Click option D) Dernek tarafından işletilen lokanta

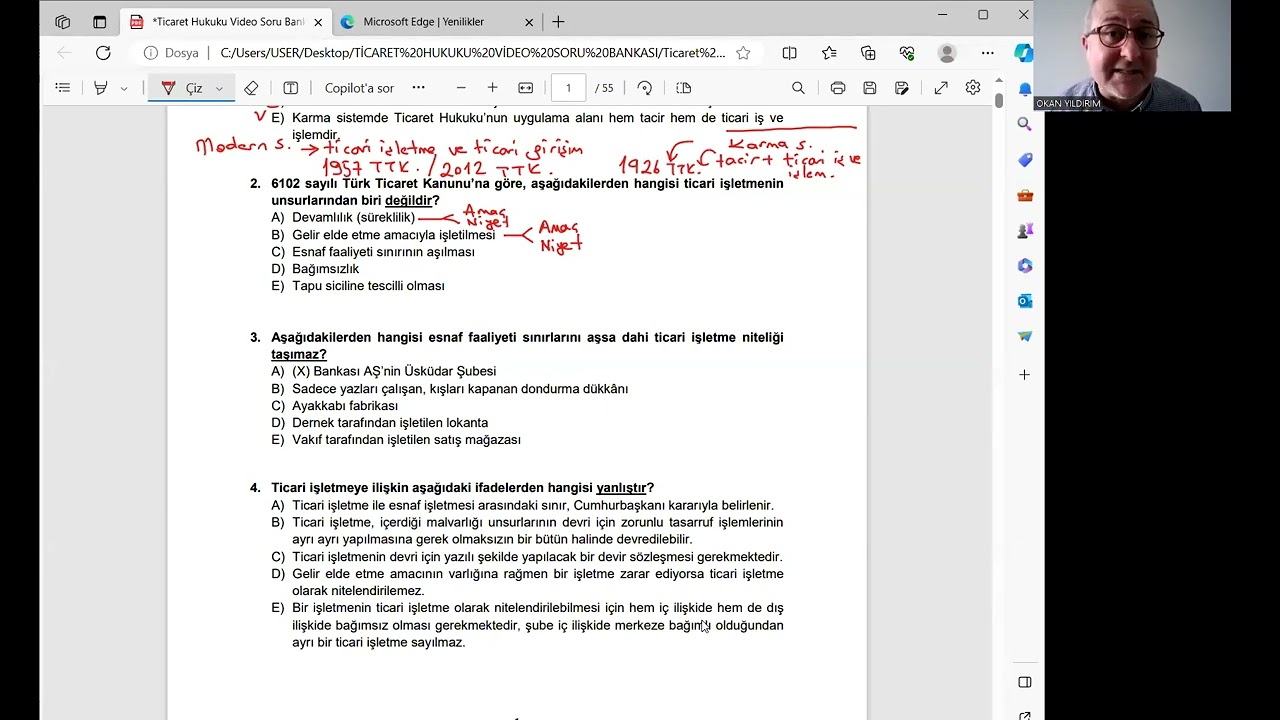click(380, 423)
